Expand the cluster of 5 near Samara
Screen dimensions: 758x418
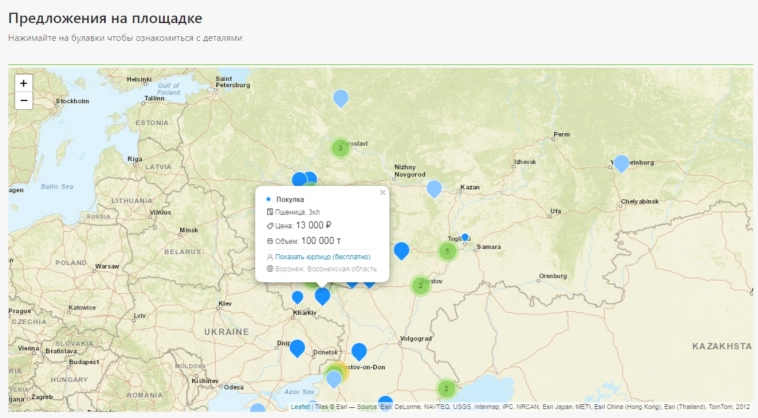[x=448, y=251]
